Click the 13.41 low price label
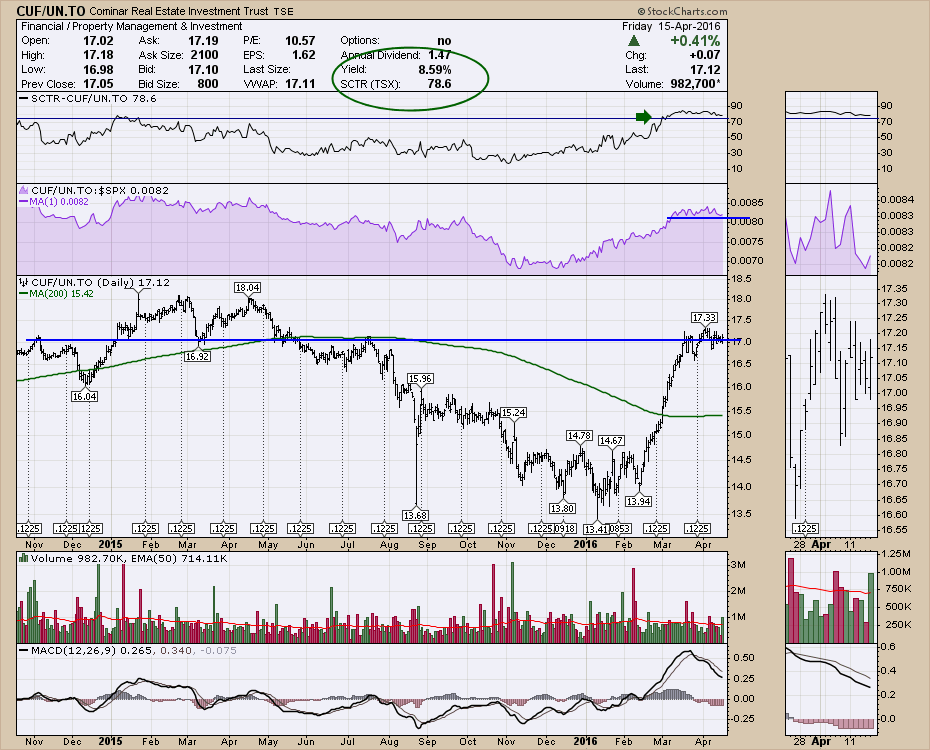 pyautogui.click(x=595, y=529)
